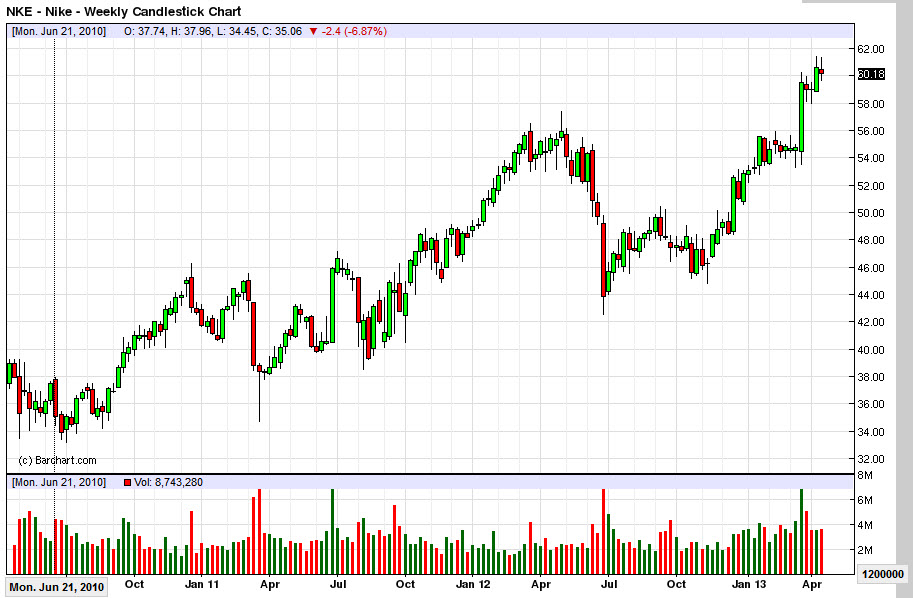This screenshot has width=913, height=598.
Task: Click the red square volume legend marker
Action: pyautogui.click(x=128, y=482)
